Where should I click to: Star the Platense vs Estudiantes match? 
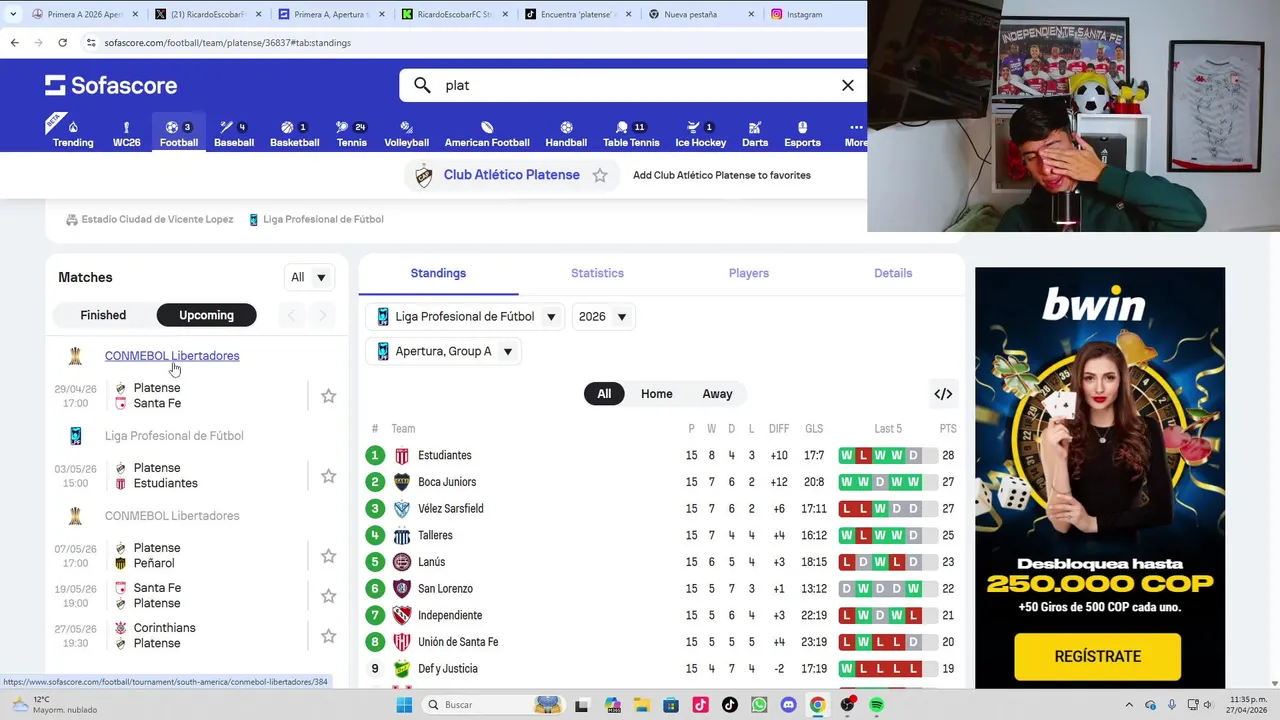[328, 476]
